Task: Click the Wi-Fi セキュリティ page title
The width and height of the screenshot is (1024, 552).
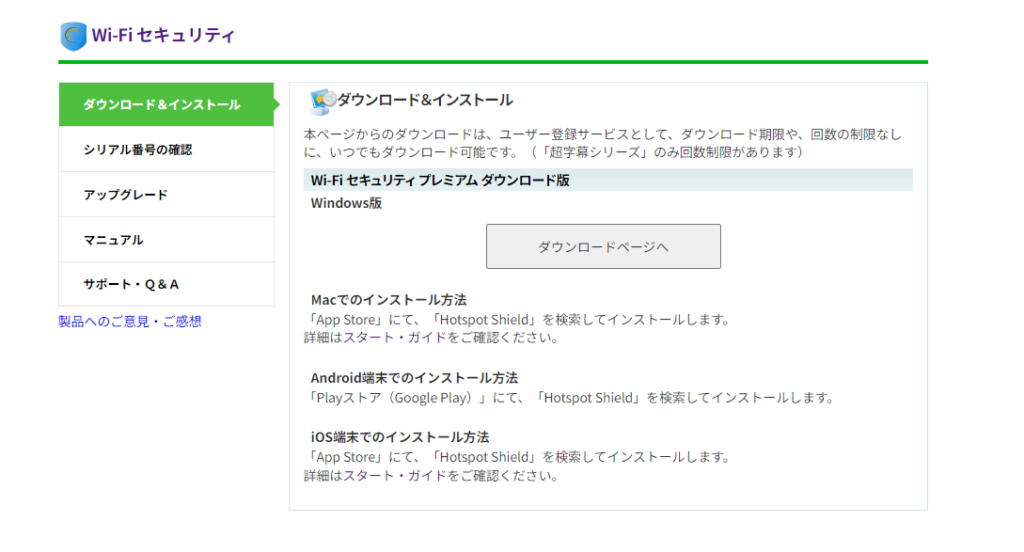Action: tap(163, 36)
